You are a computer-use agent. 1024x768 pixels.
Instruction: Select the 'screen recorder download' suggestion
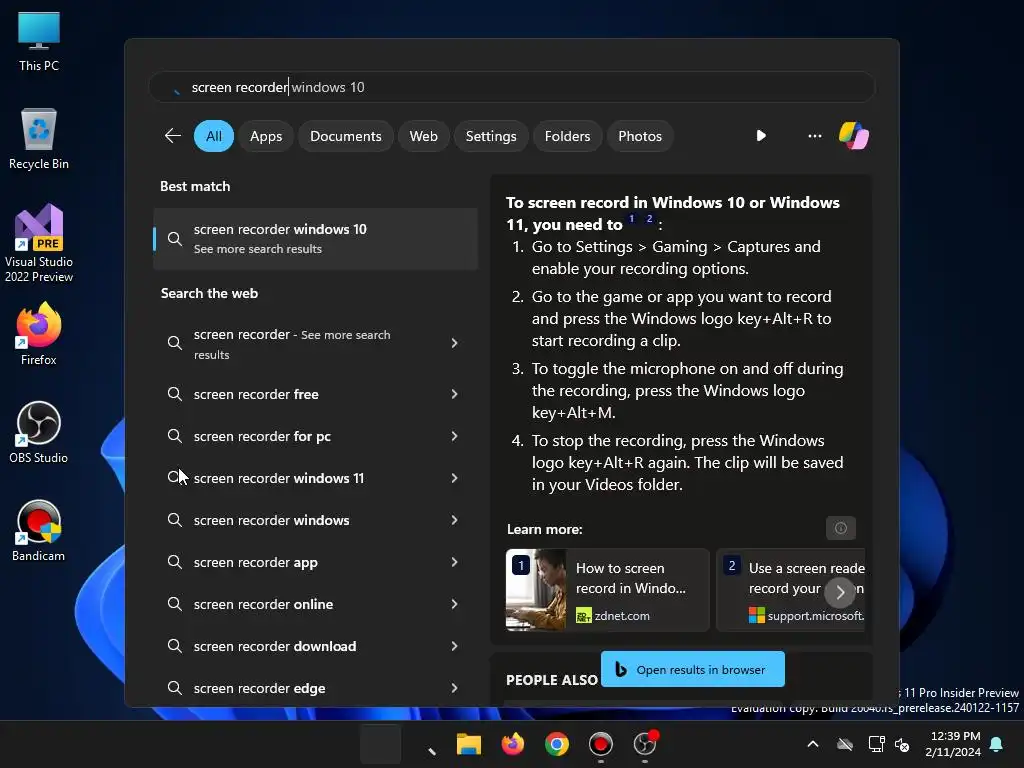pyautogui.click(x=315, y=646)
